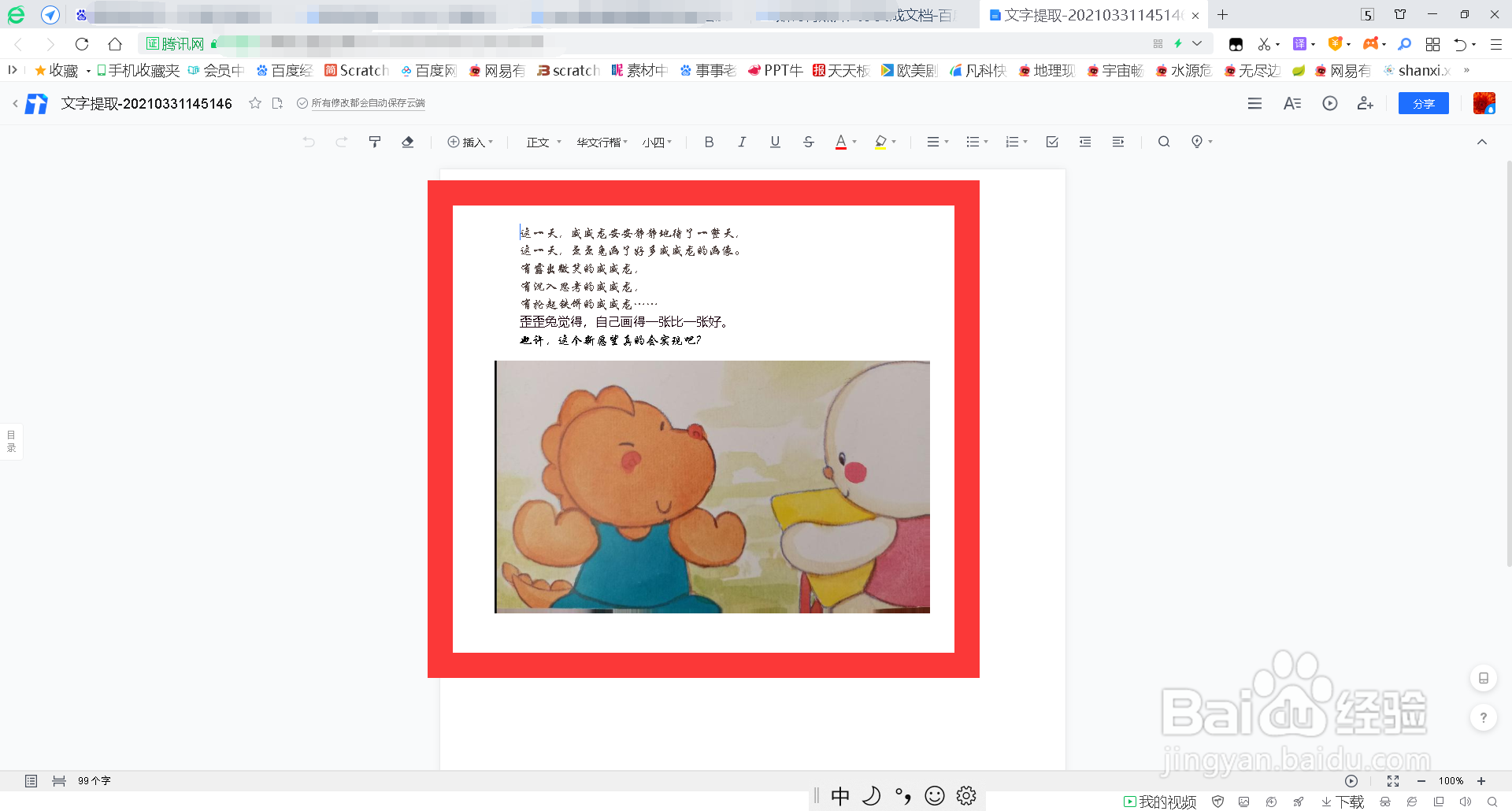Screen dimensions: 1512x811
Task: Apply bold formatting to selected text
Action: [x=709, y=142]
